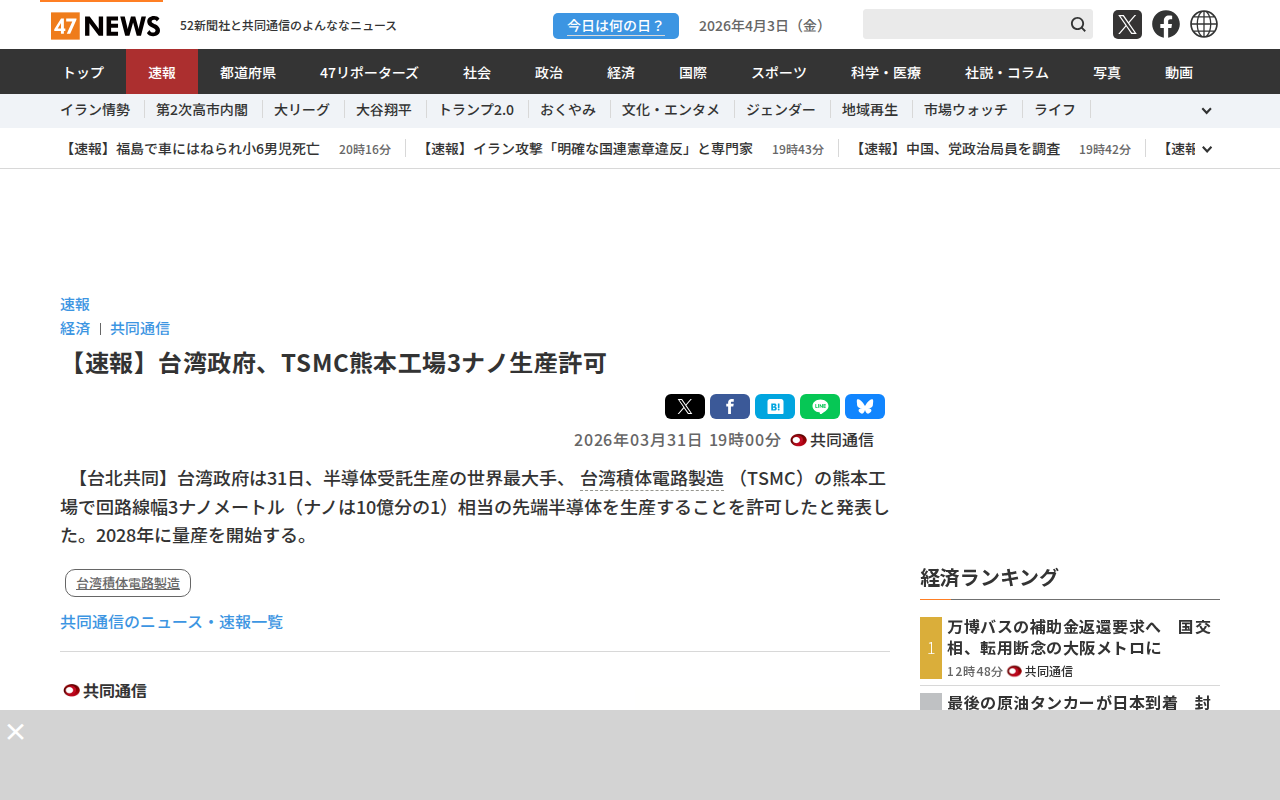Share article to Hatena Bookmark
This screenshot has height=800, width=1280.
pos(775,407)
